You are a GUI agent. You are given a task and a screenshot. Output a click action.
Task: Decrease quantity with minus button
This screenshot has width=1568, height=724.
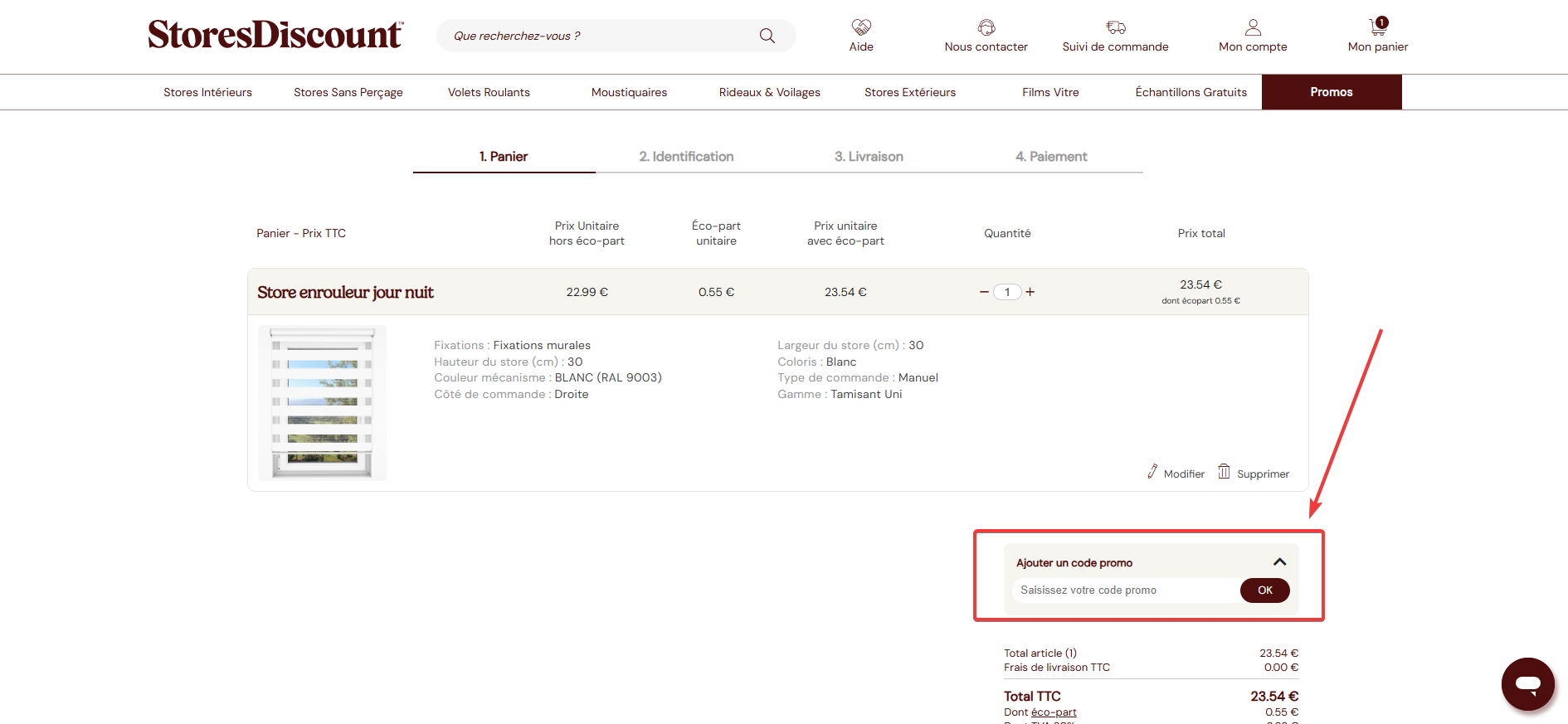click(x=984, y=292)
